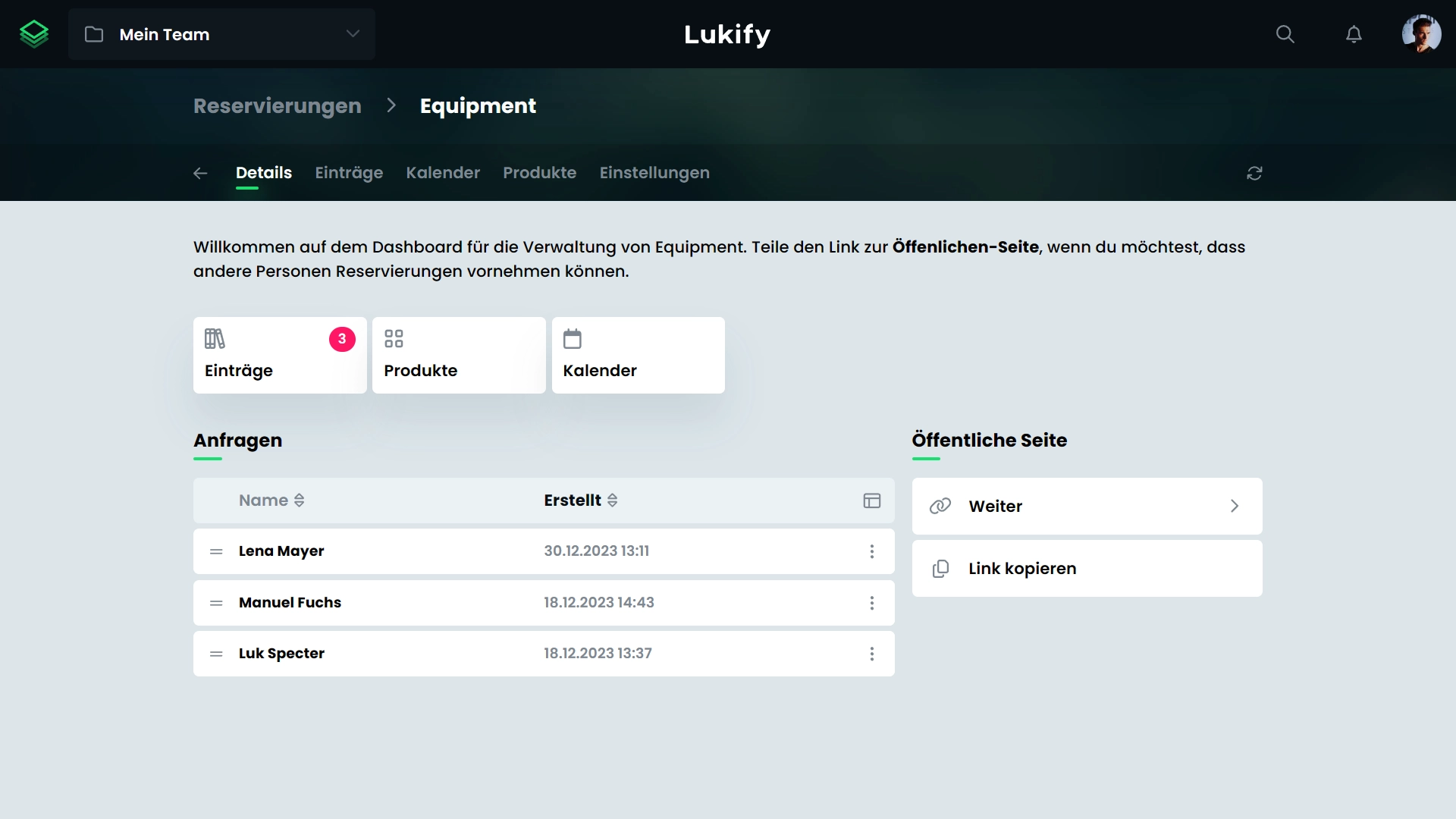Open the Produkte card
Viewport: 1456px width, 819px height.
(x=459, y=355)
